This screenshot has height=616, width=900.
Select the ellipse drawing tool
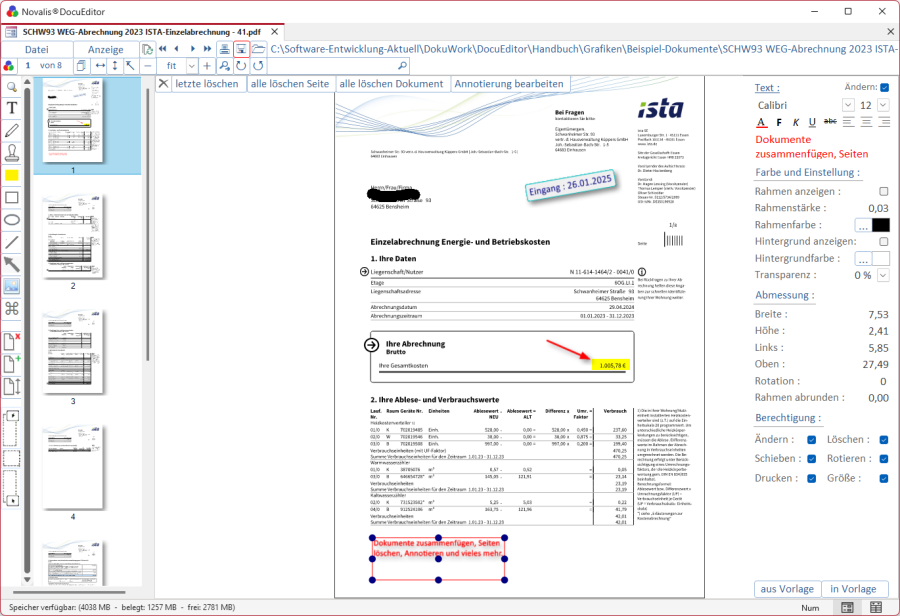pyautogui.click(x=12, y=219)
